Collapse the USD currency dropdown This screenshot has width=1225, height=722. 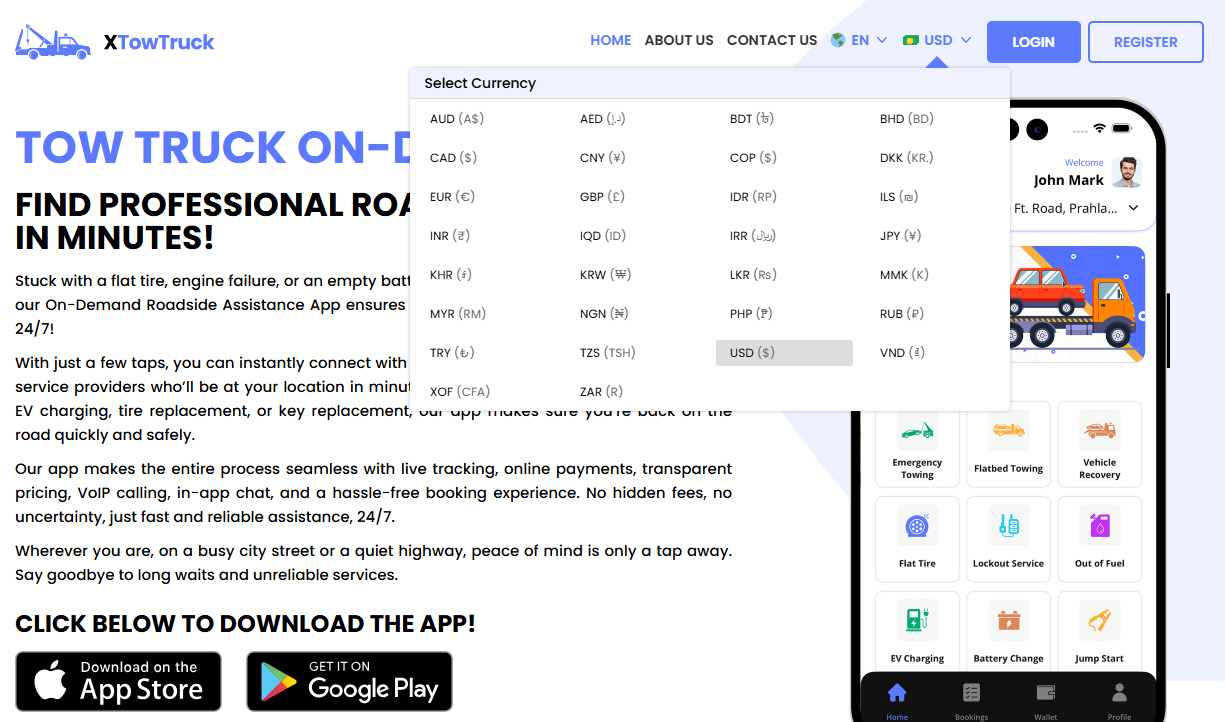[937, 40]
